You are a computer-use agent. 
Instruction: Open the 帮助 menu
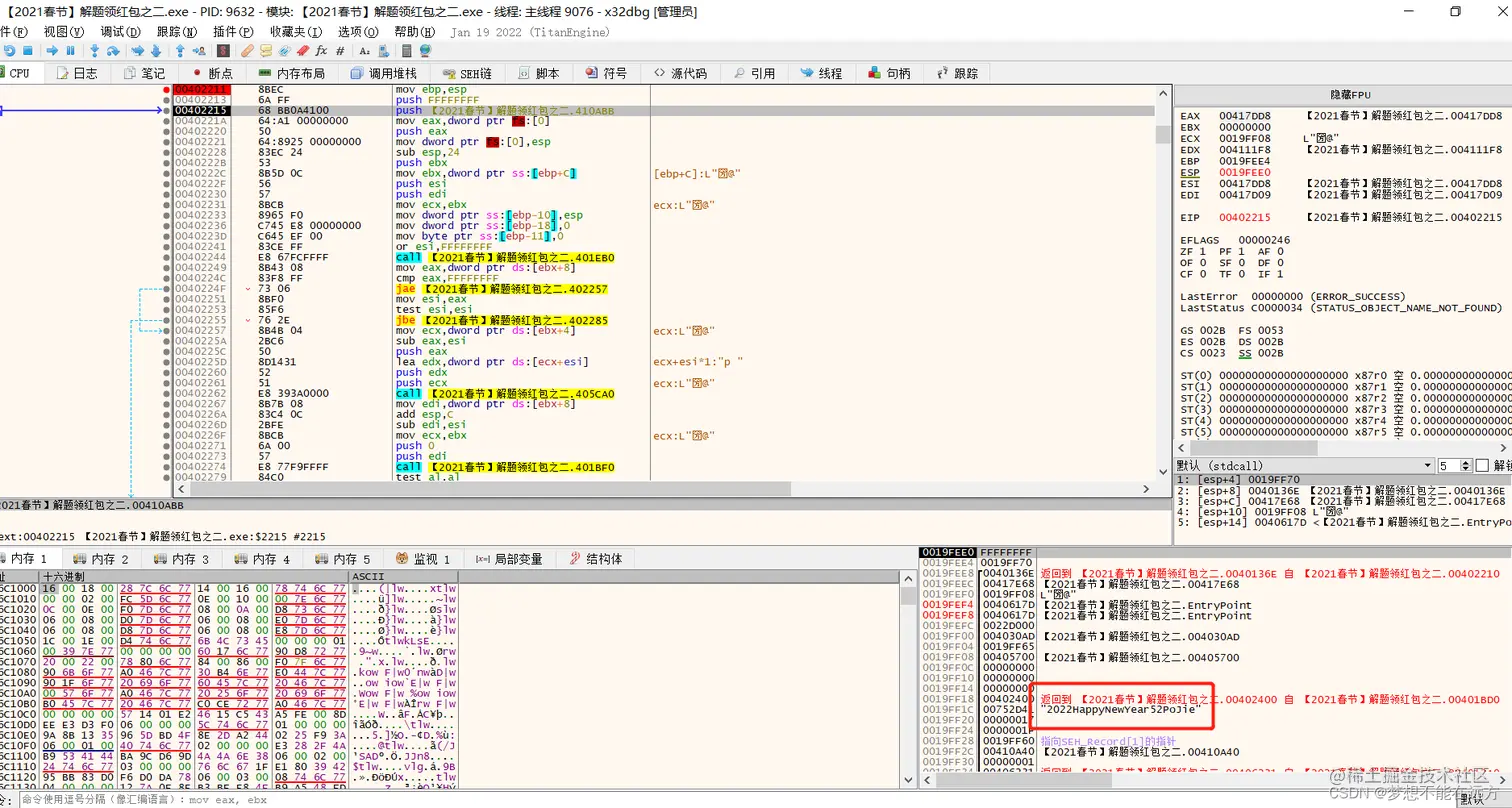(414, 31)
